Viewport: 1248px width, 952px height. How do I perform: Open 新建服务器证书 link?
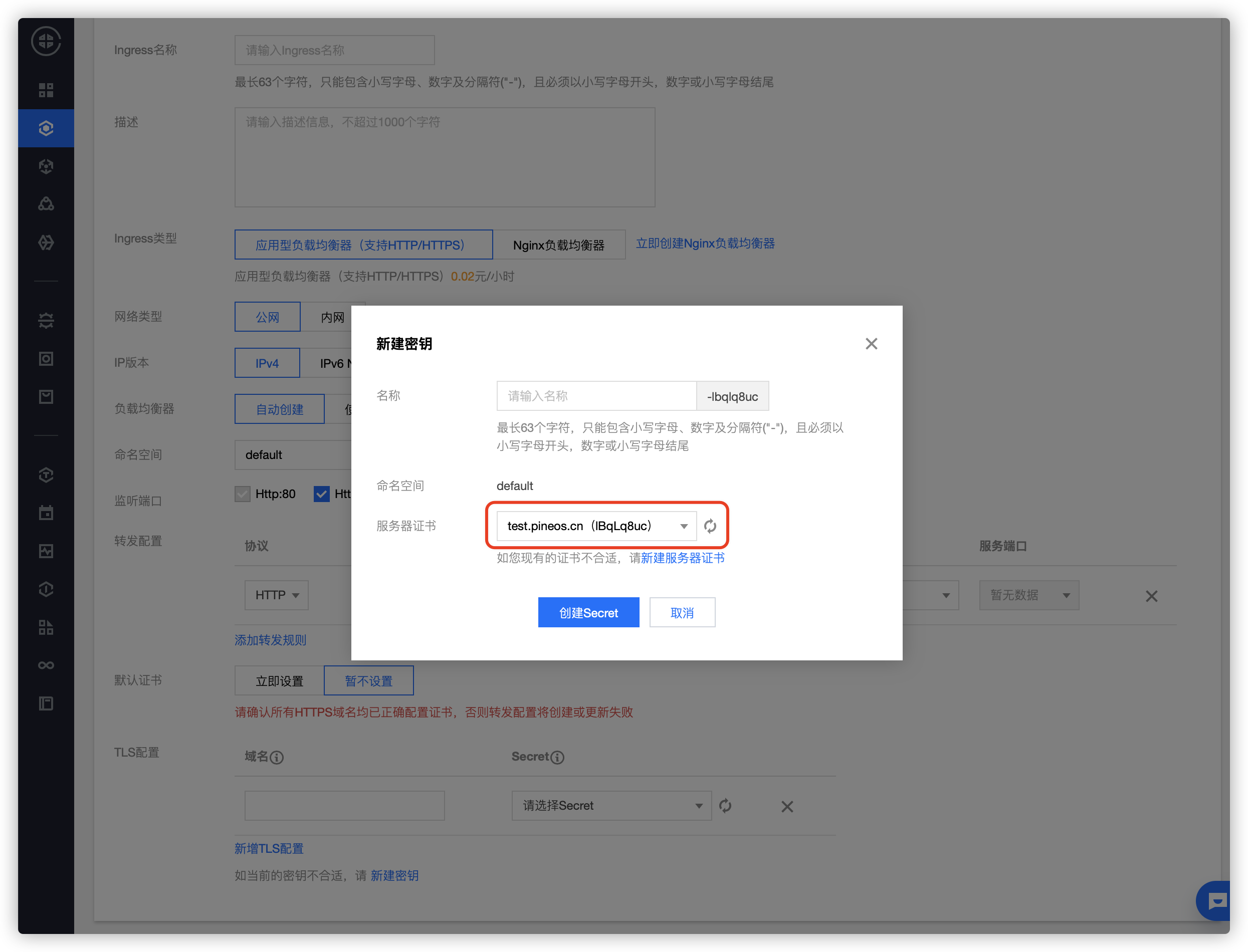click(683, 558)
